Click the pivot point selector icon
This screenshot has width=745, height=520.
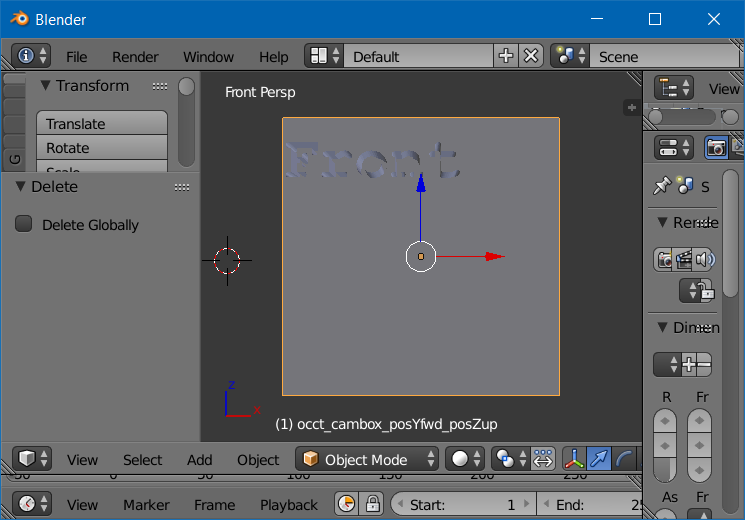pos(512,459)
